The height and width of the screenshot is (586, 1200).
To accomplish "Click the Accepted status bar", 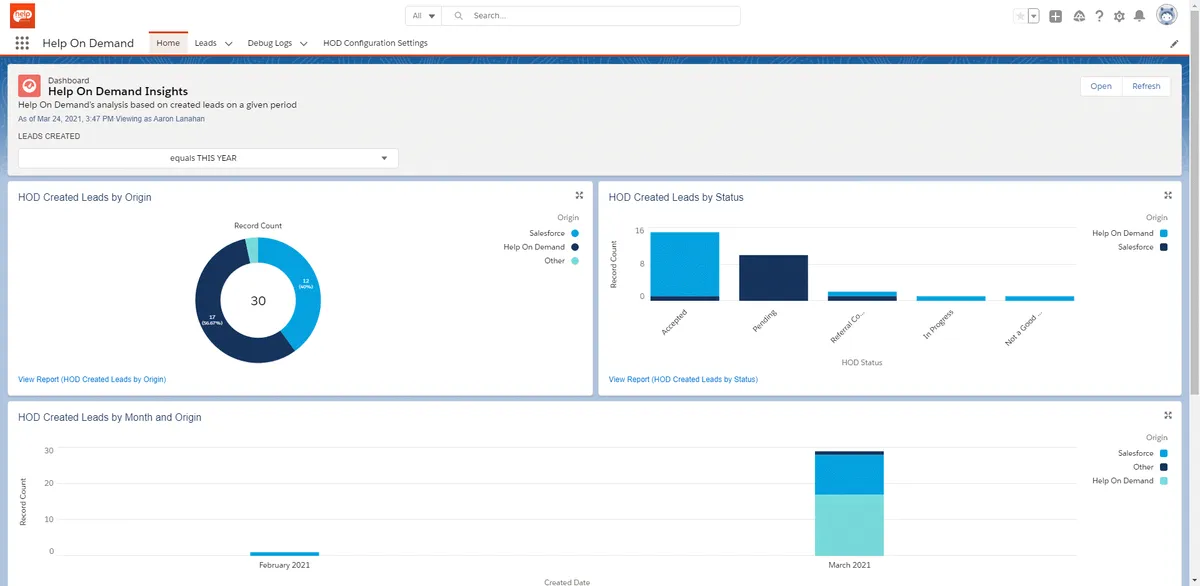I will tap(685, 264).
